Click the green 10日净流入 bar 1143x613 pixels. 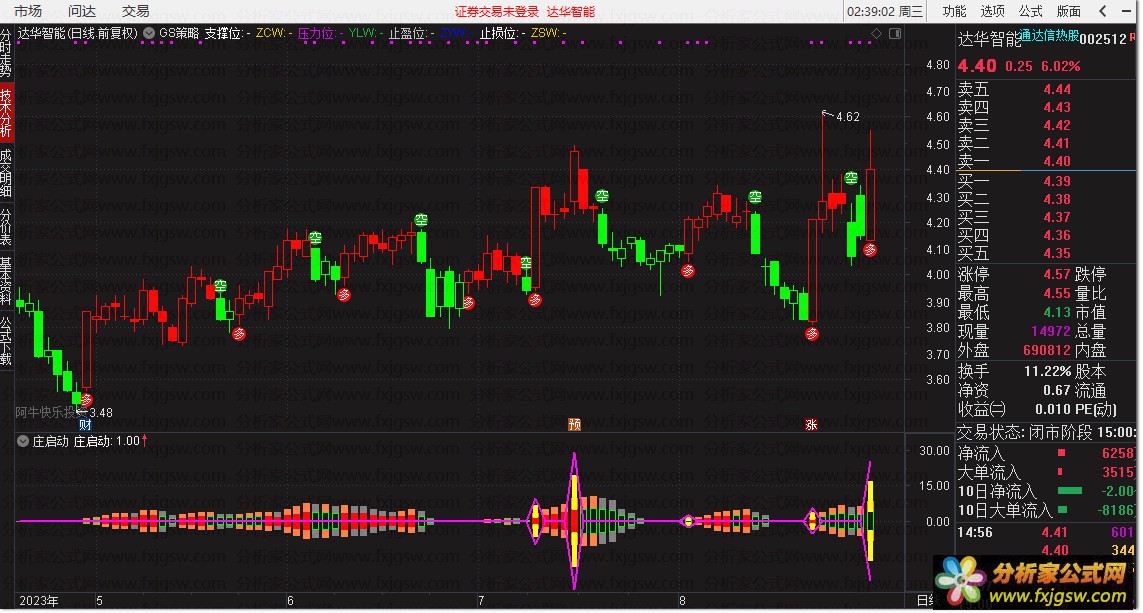1069,491
